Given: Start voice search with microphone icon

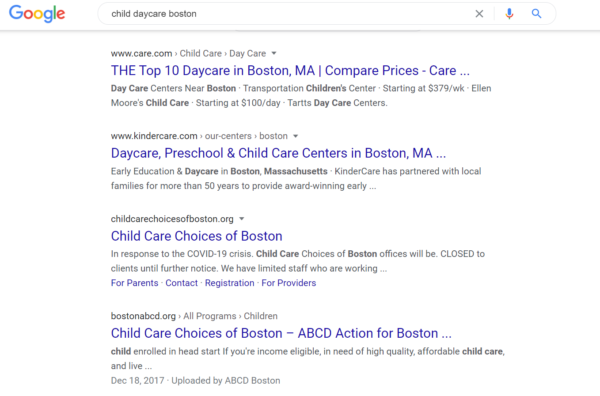Looking at the screenshot, I should pos(509,14).
